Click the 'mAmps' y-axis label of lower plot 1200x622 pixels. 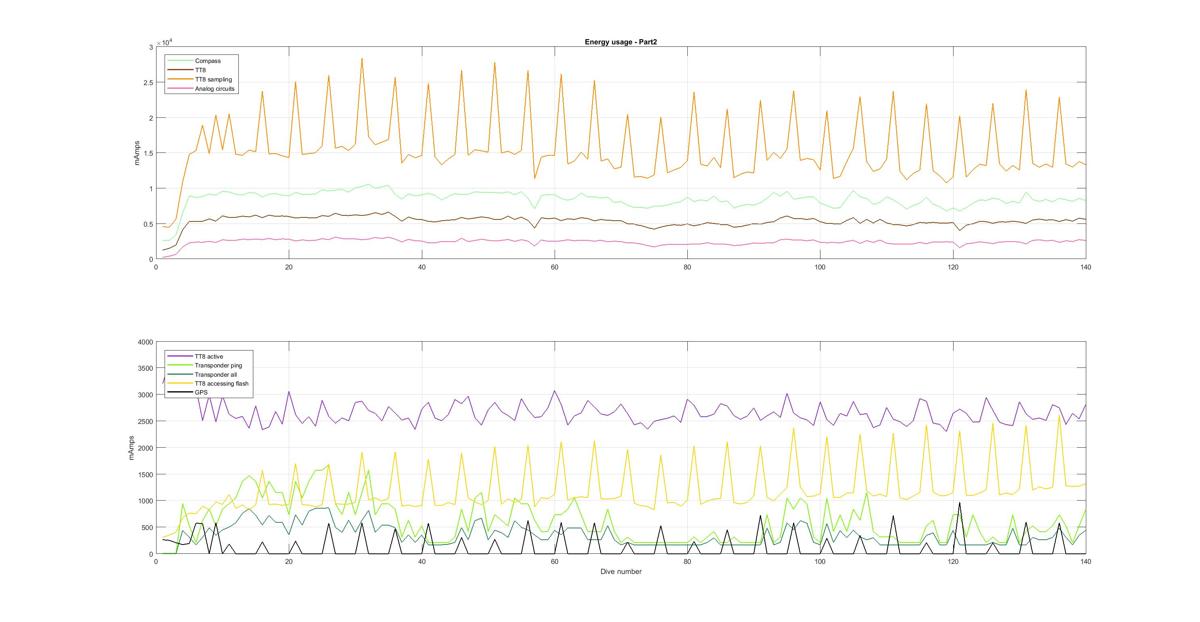coord(129,447)
